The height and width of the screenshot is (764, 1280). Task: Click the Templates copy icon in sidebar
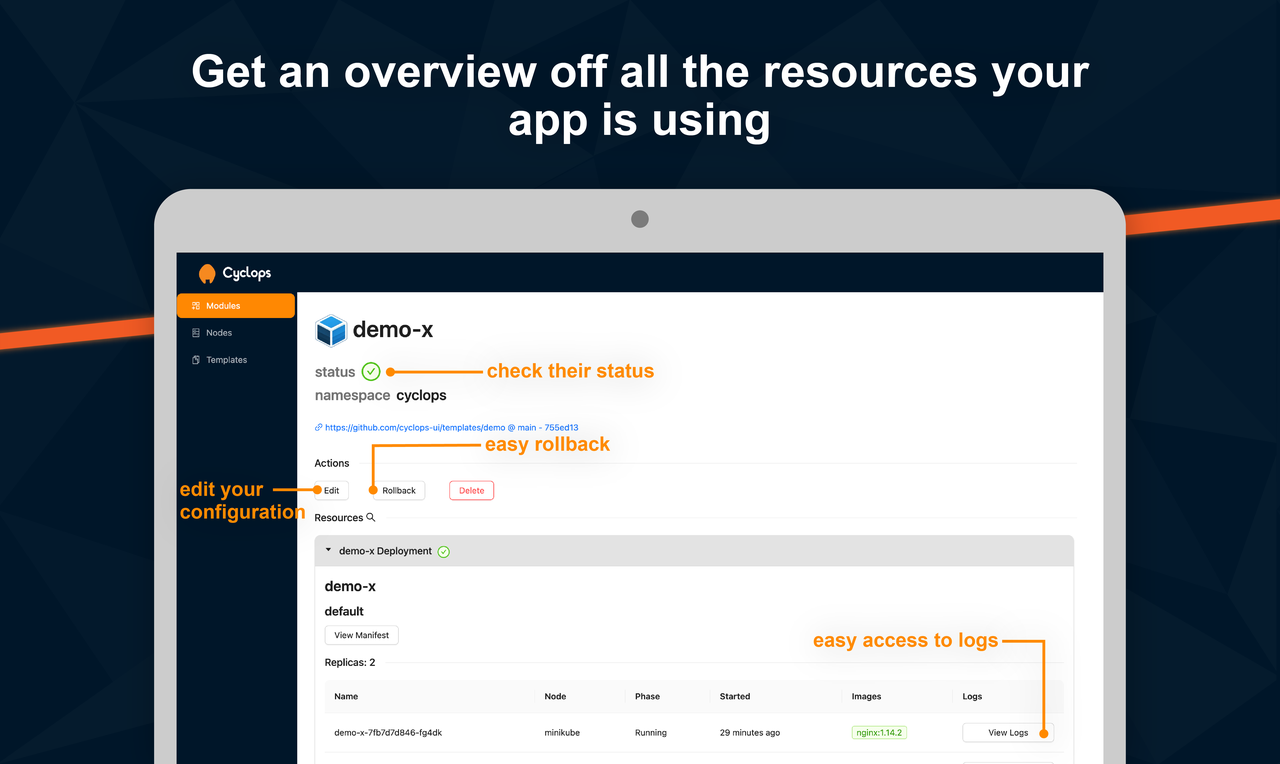coord(196,360)
